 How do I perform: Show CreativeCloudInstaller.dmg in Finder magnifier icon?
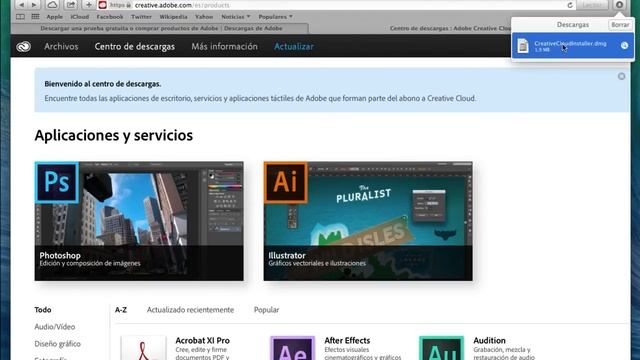(x=624, y=46)
